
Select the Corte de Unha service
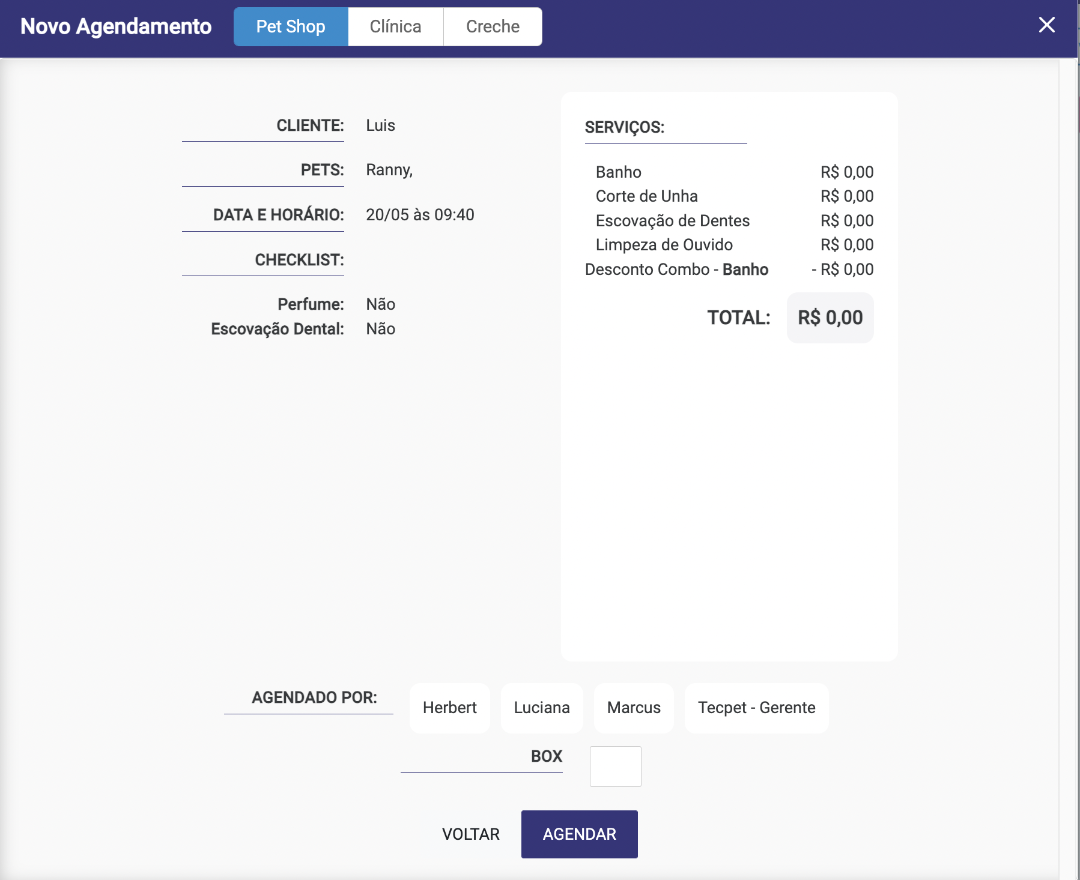coord(647,196)
